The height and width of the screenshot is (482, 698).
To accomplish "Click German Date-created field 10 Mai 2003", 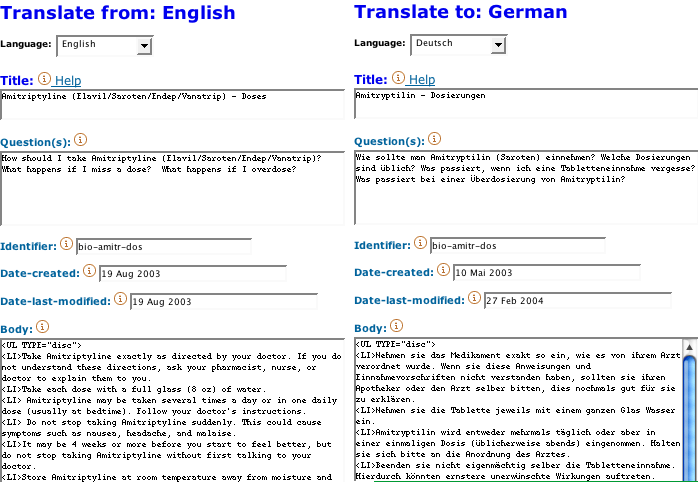I will click(x=547, y=273).
